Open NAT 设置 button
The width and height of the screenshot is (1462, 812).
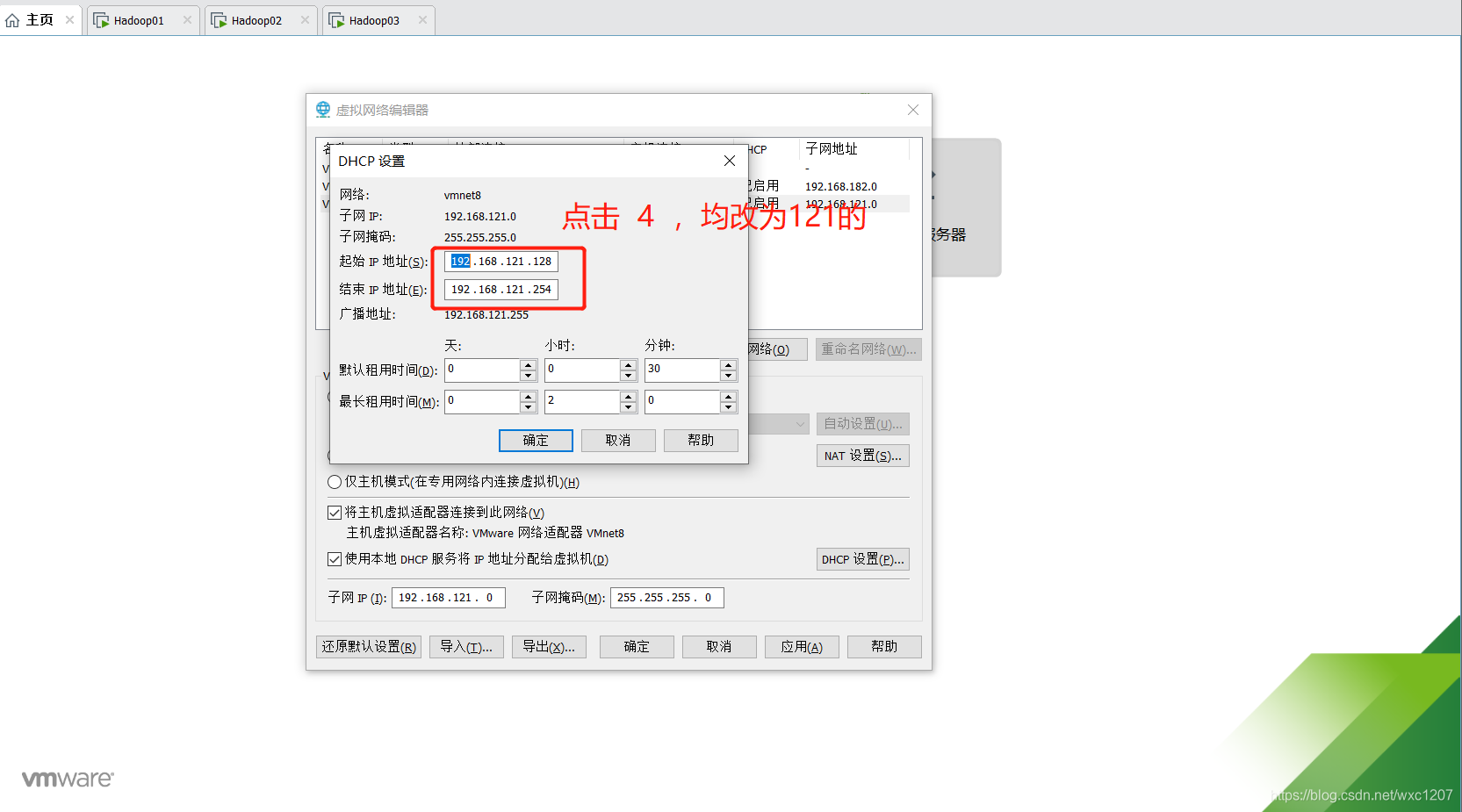(x=862, y=456)
